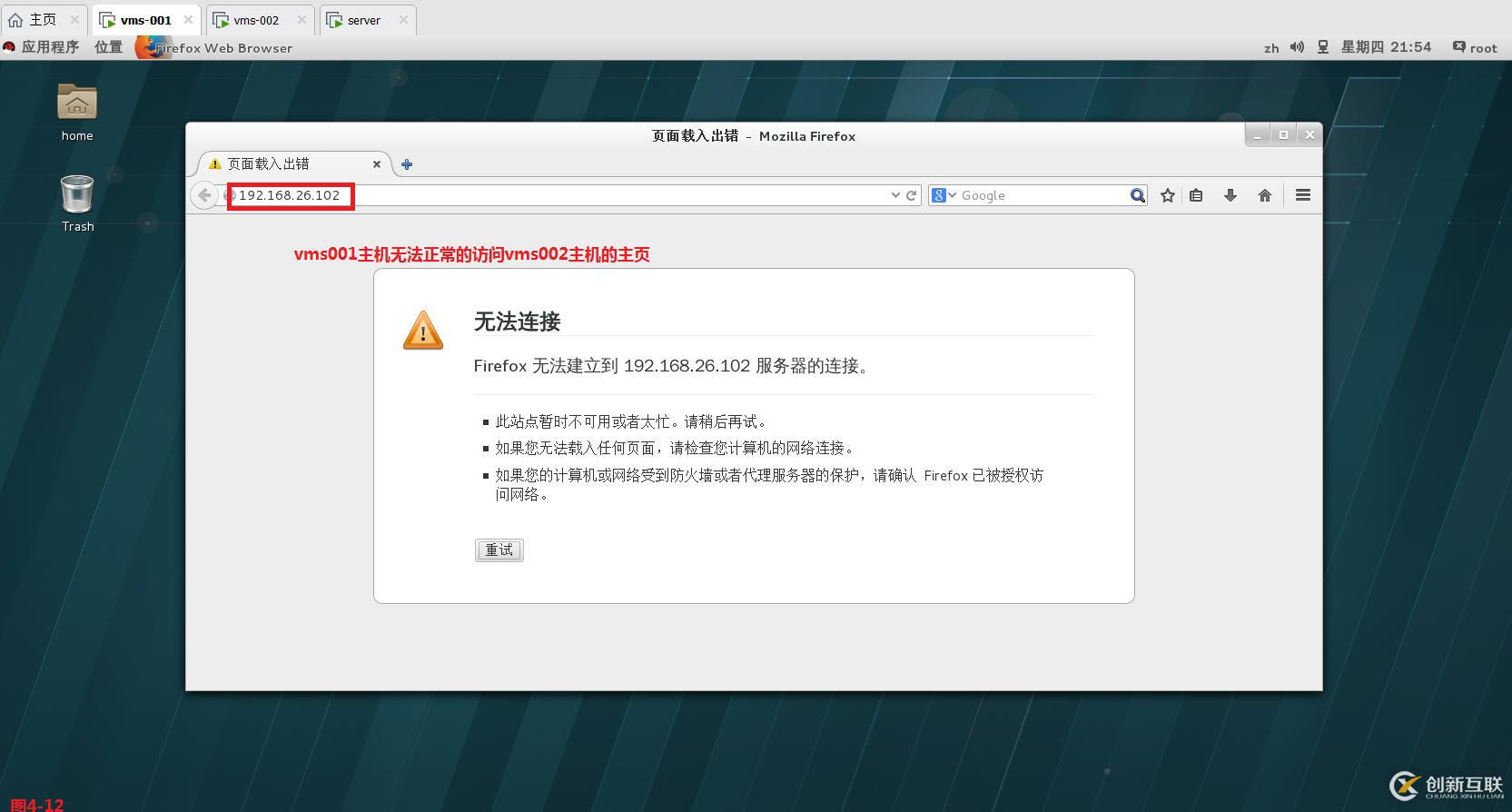This screenshot has width=1512, height=812.
Task: Maximize the Firefox window
Action: point(1283,135)
